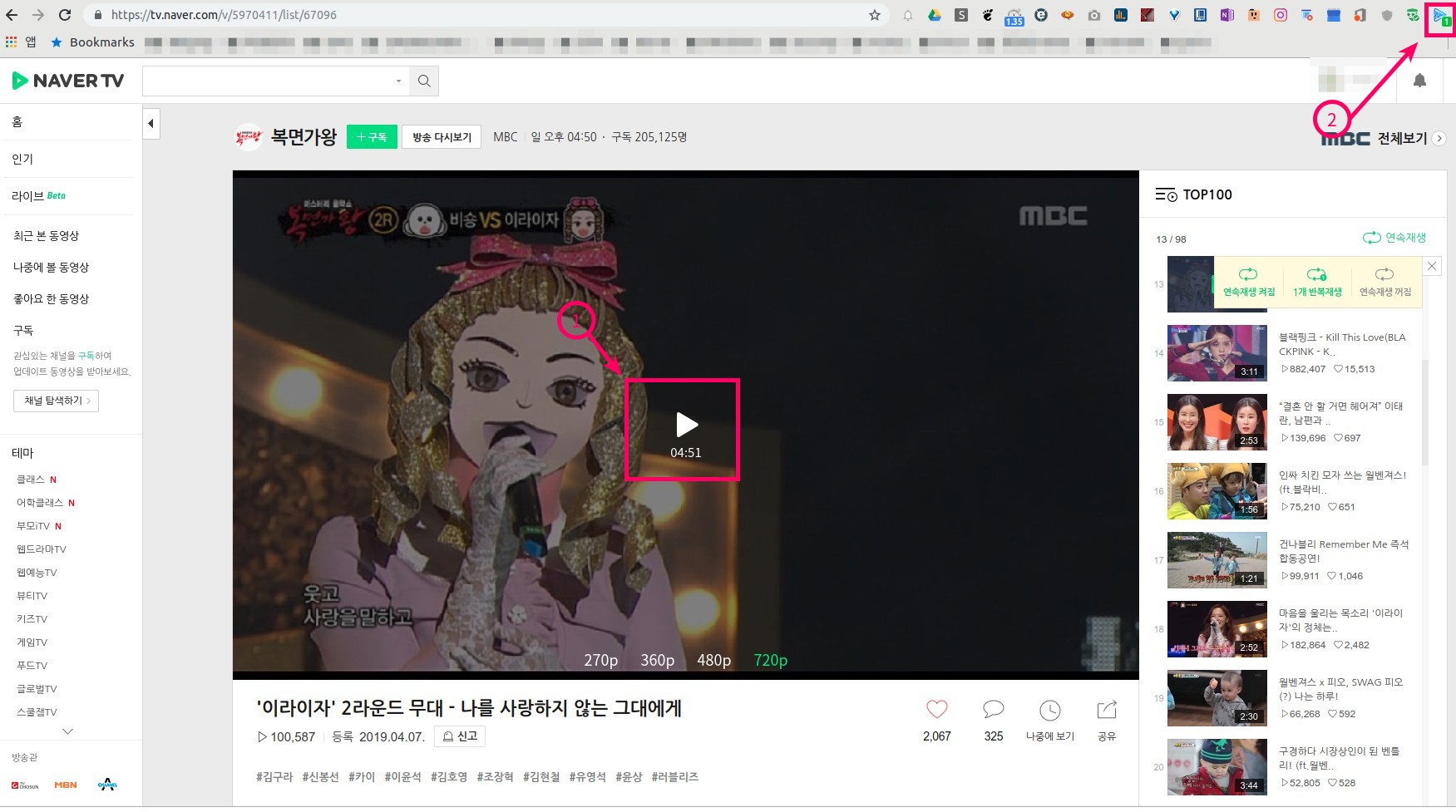Play the video with the center play button
The image size is (1456, 812).
pyautogui.click(x=686, y=425)
